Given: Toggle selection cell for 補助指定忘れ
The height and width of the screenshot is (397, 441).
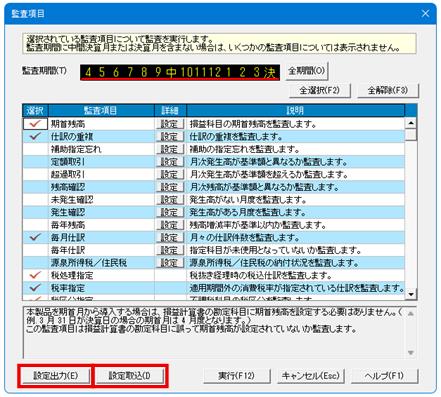Looking at the screenshot, I should tap(35, 149).
